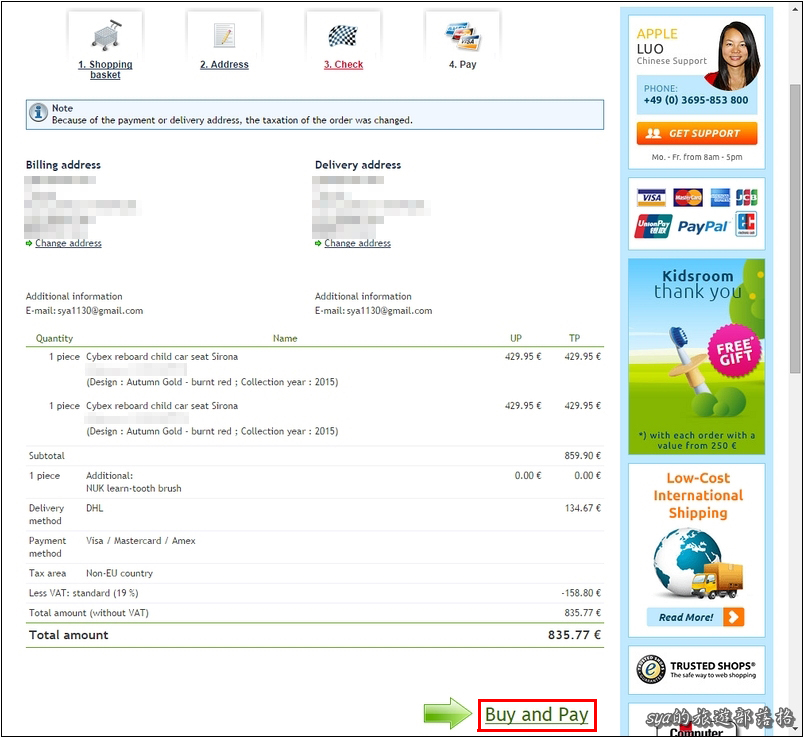The width and height of the screenshot is (804, 738).
Task: Click the JCB card logo
Action: tap(747, 197)
